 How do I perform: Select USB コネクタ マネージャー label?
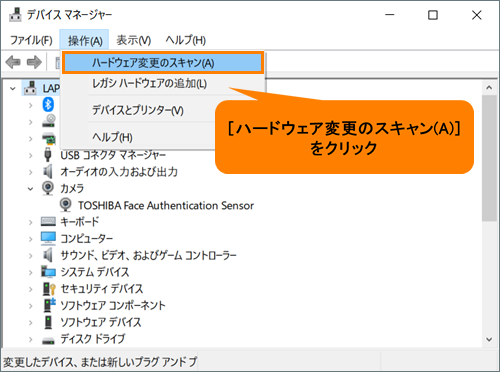pyautogui.click(x=113, y=155)
